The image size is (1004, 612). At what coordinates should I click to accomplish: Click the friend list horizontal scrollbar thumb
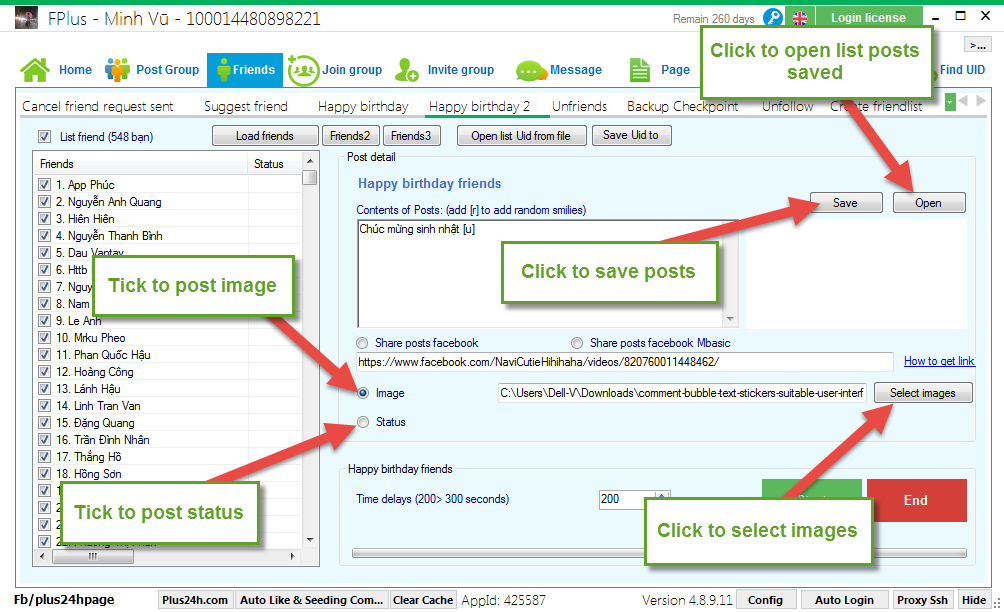[x=93, y=556]
